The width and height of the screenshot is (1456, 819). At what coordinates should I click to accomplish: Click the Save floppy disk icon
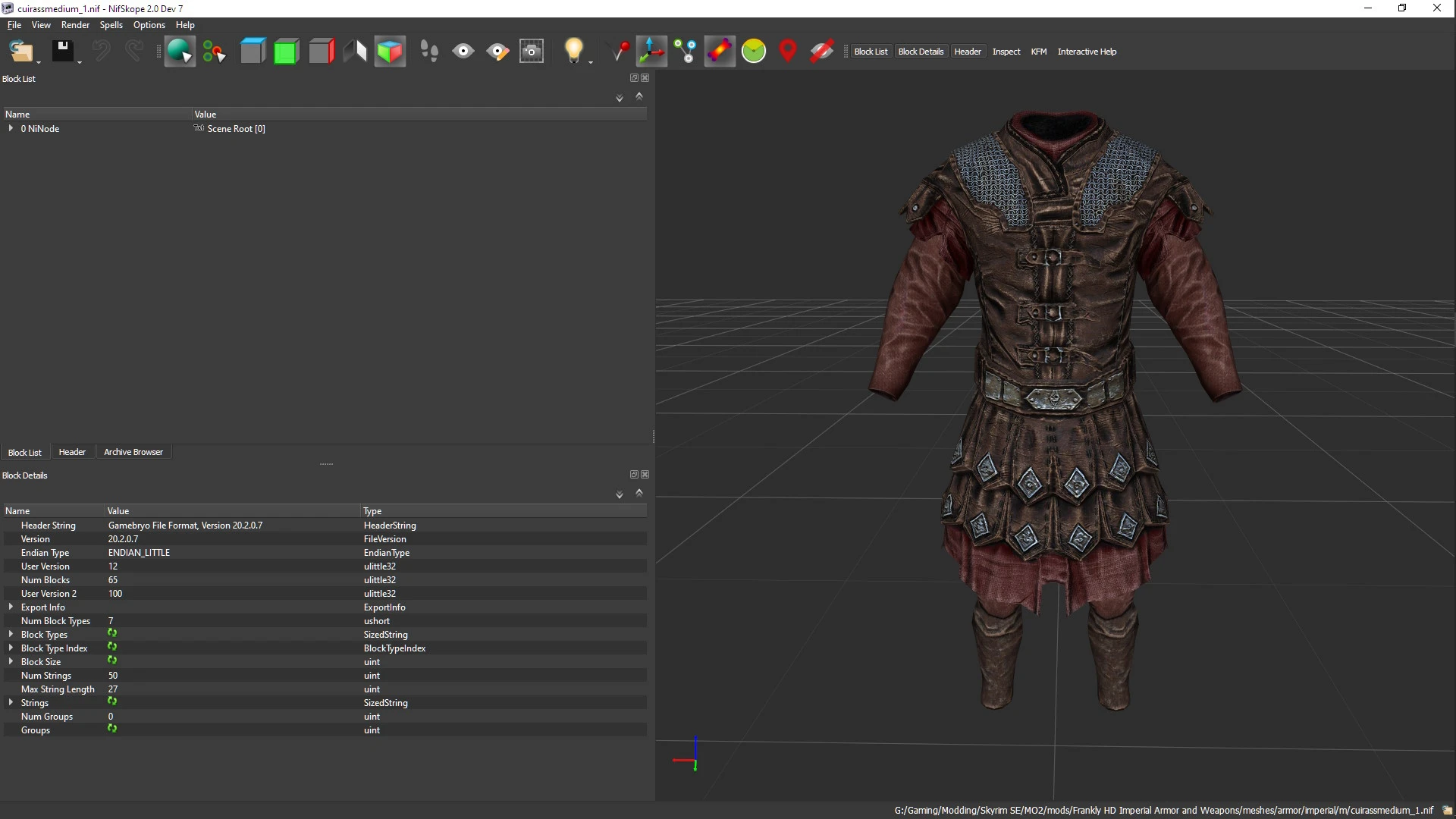(62, 52)
